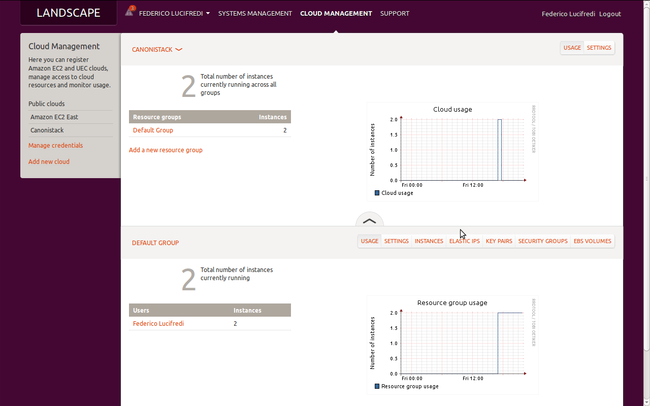Screen dimensions: 650x406
Task: Collapse the panel with the chevron-up arrow
Action: pyautogui.click(x=369, y=220)
